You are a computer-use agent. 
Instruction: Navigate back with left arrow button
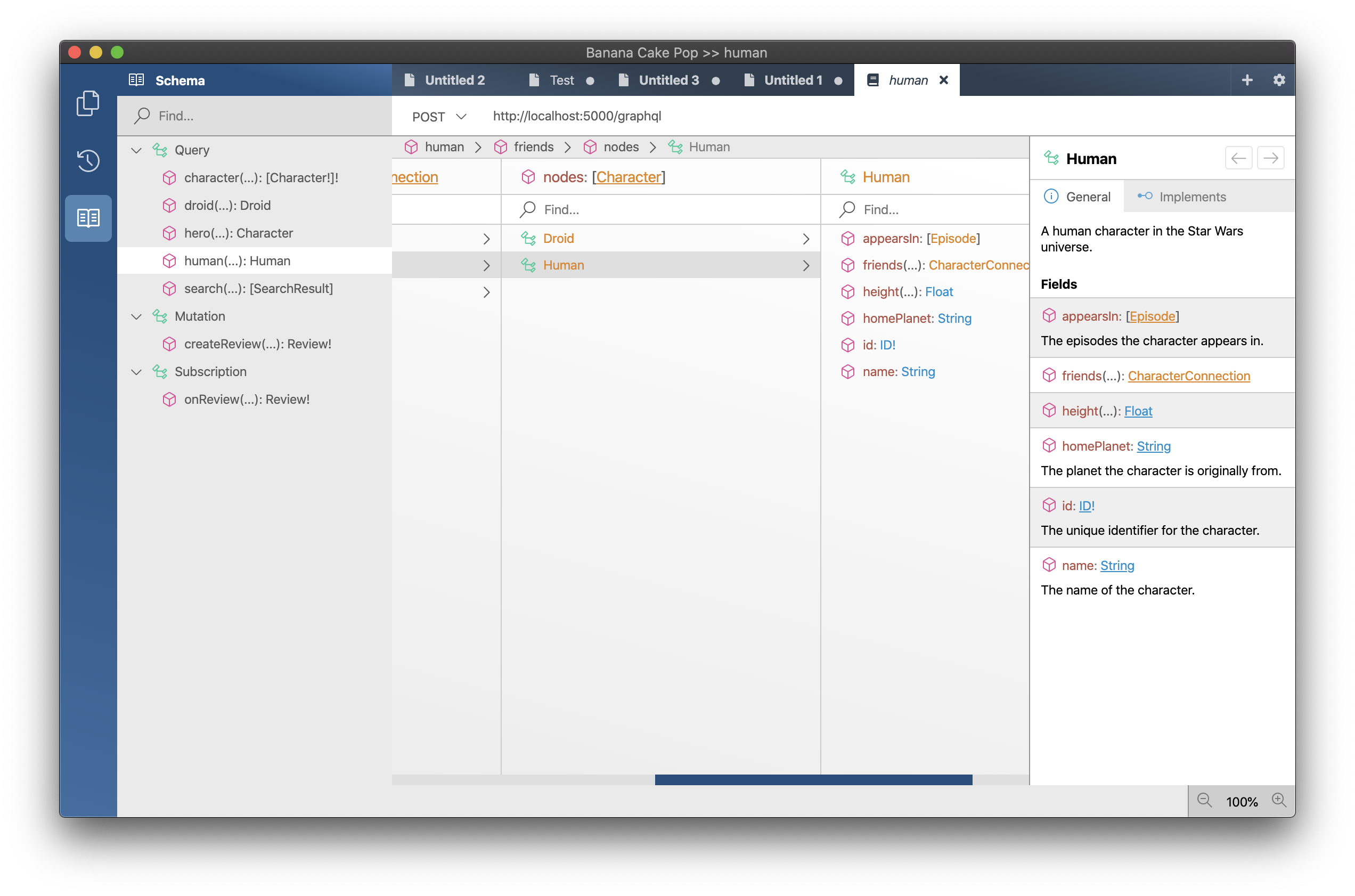1238,158
